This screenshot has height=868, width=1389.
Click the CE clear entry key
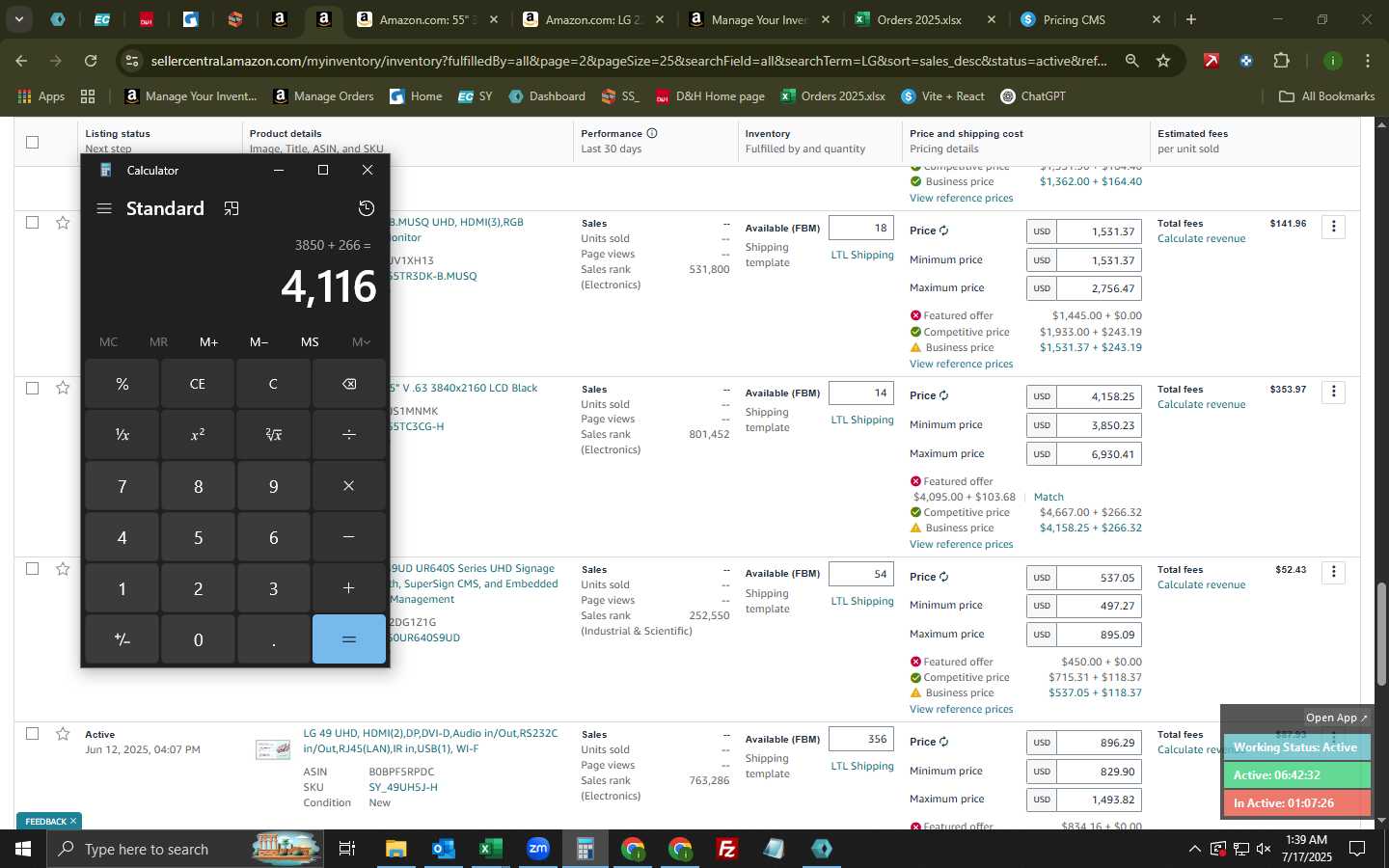tap(198, 384)
